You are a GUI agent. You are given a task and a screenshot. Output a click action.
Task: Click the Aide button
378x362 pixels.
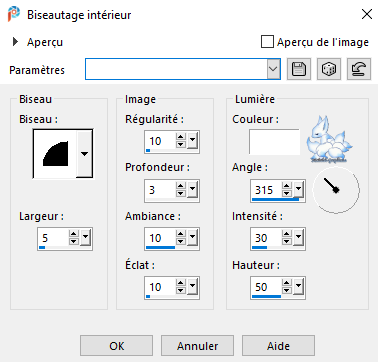(278, 346)
